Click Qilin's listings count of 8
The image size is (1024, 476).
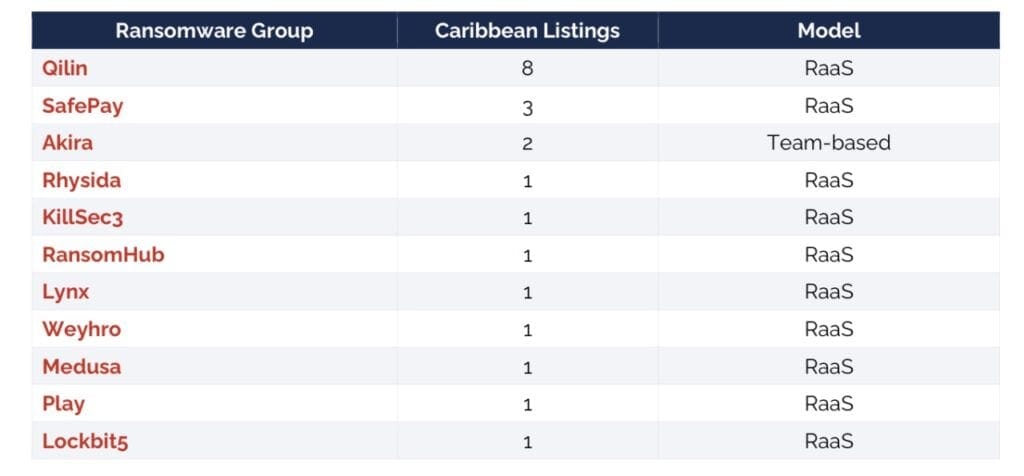[x=527, y=69]
